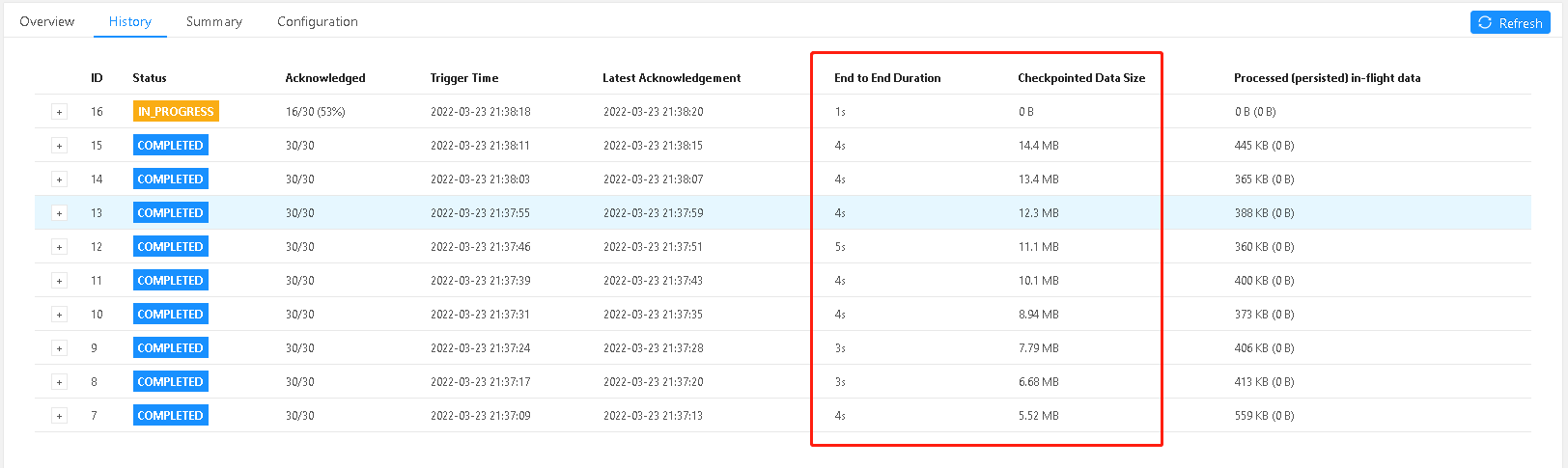
Task: Click the 5s duration value
Action: tap(840, 247)
